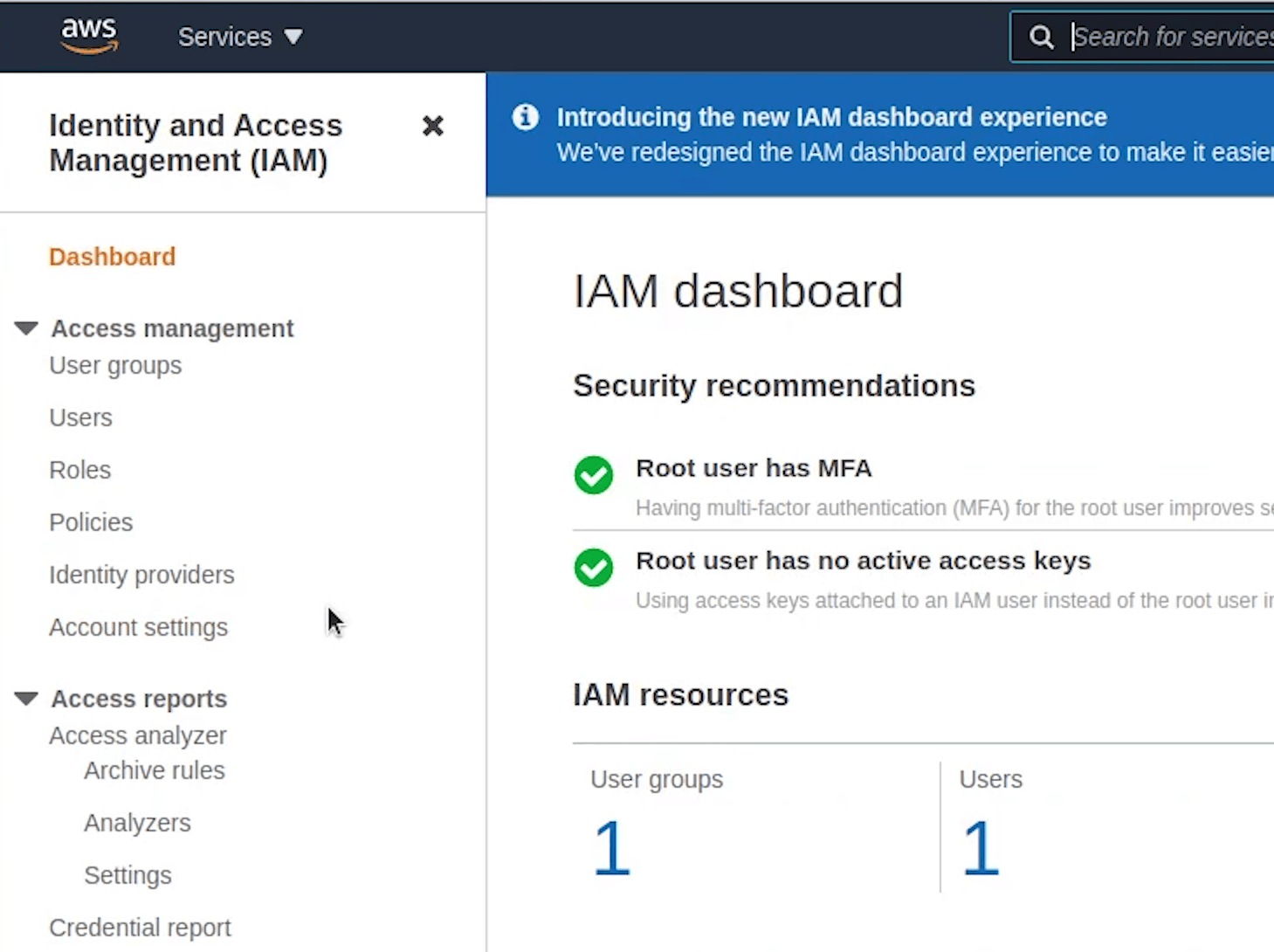Screen dimensions: 1274x952
Task: Click the User groups count number
Action: coord(611,847)
